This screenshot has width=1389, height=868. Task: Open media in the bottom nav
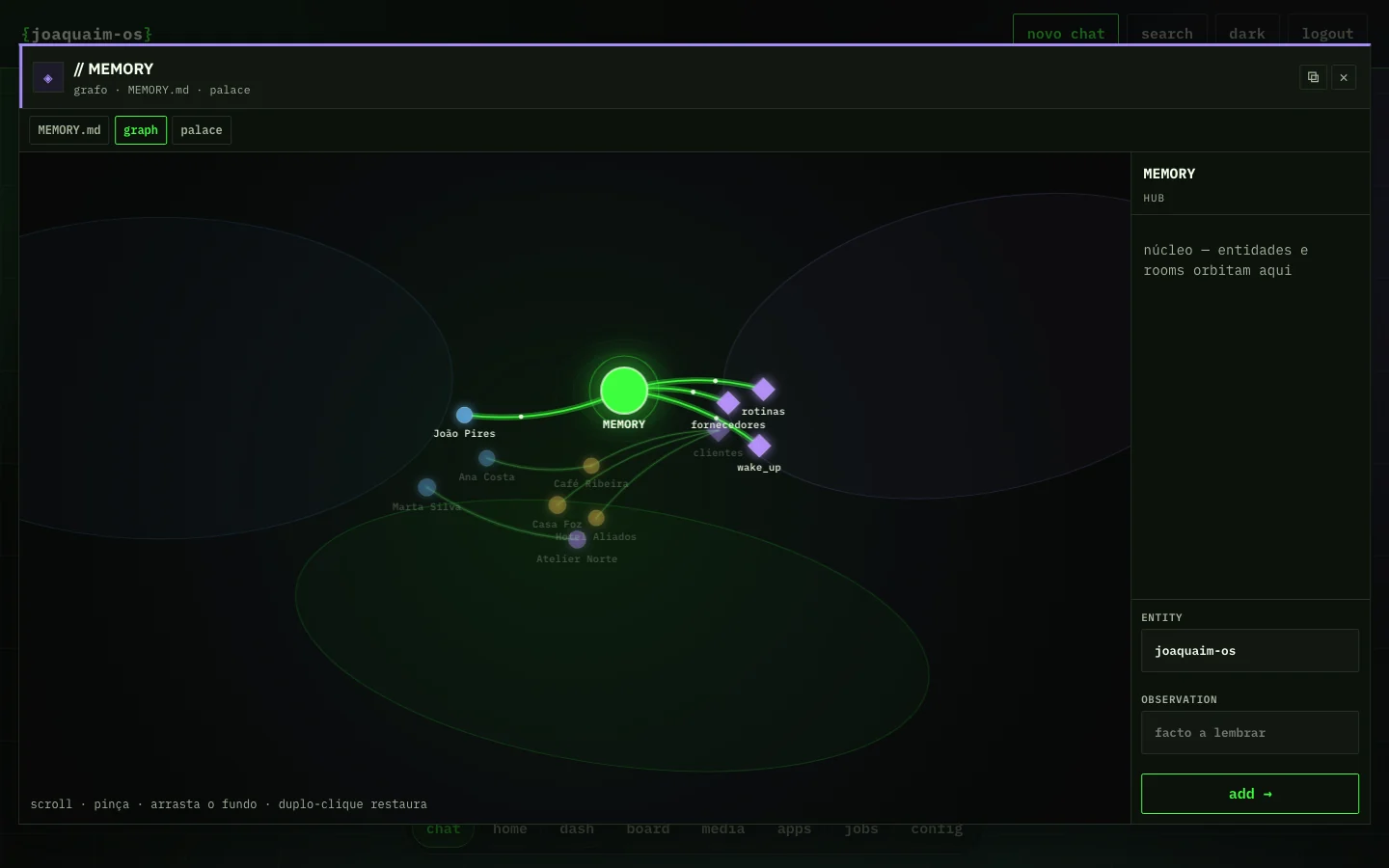[x=723, y=829]
